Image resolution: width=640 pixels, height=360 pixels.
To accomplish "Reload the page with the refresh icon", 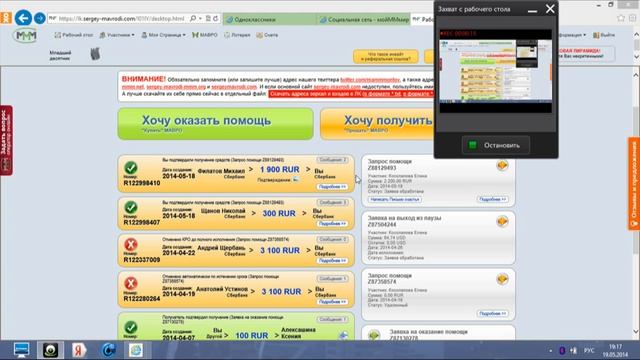I will click(x=216, y=18).
